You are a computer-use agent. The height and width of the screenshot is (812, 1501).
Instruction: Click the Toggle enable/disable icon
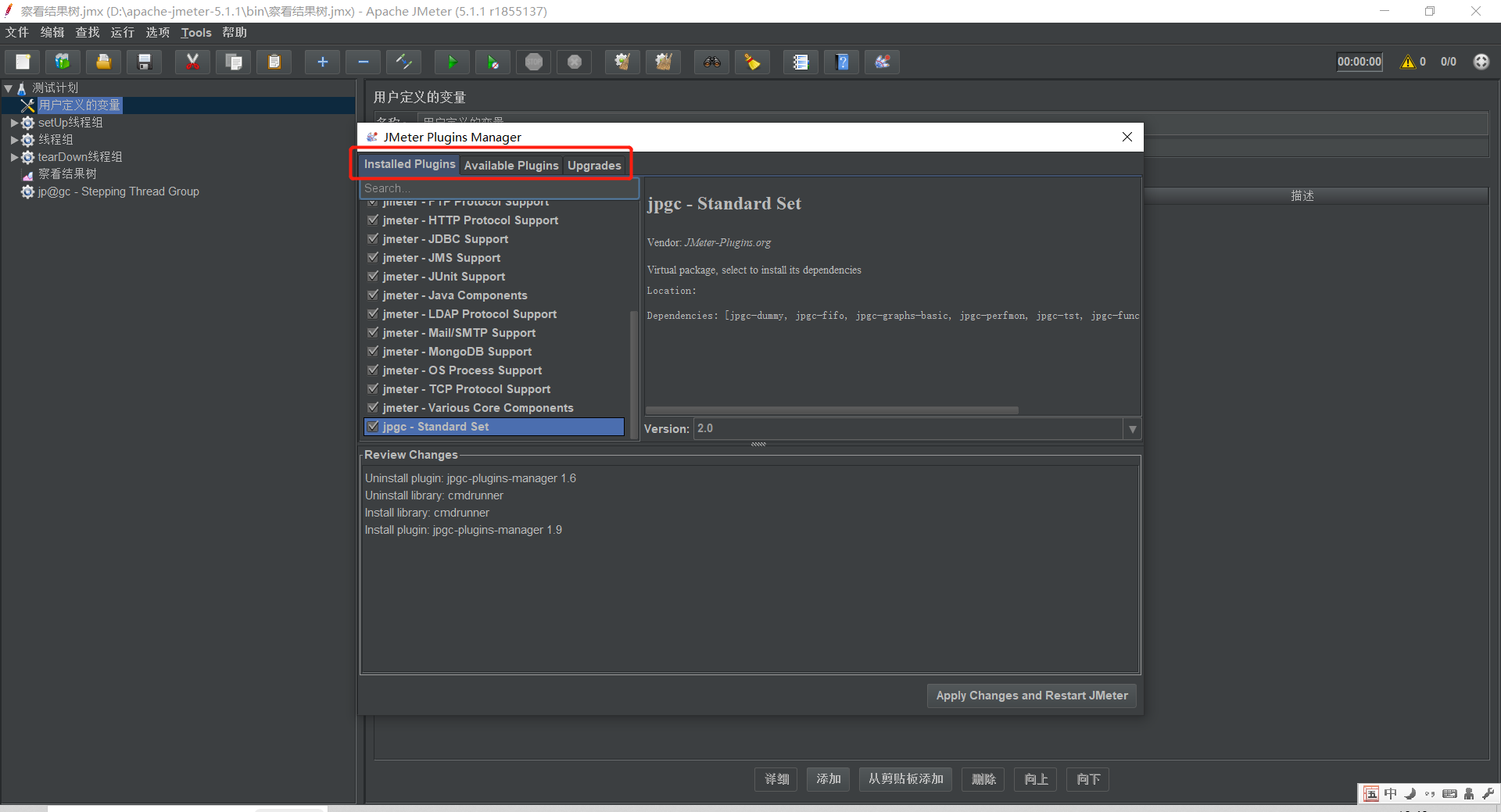tap(403, 62)
